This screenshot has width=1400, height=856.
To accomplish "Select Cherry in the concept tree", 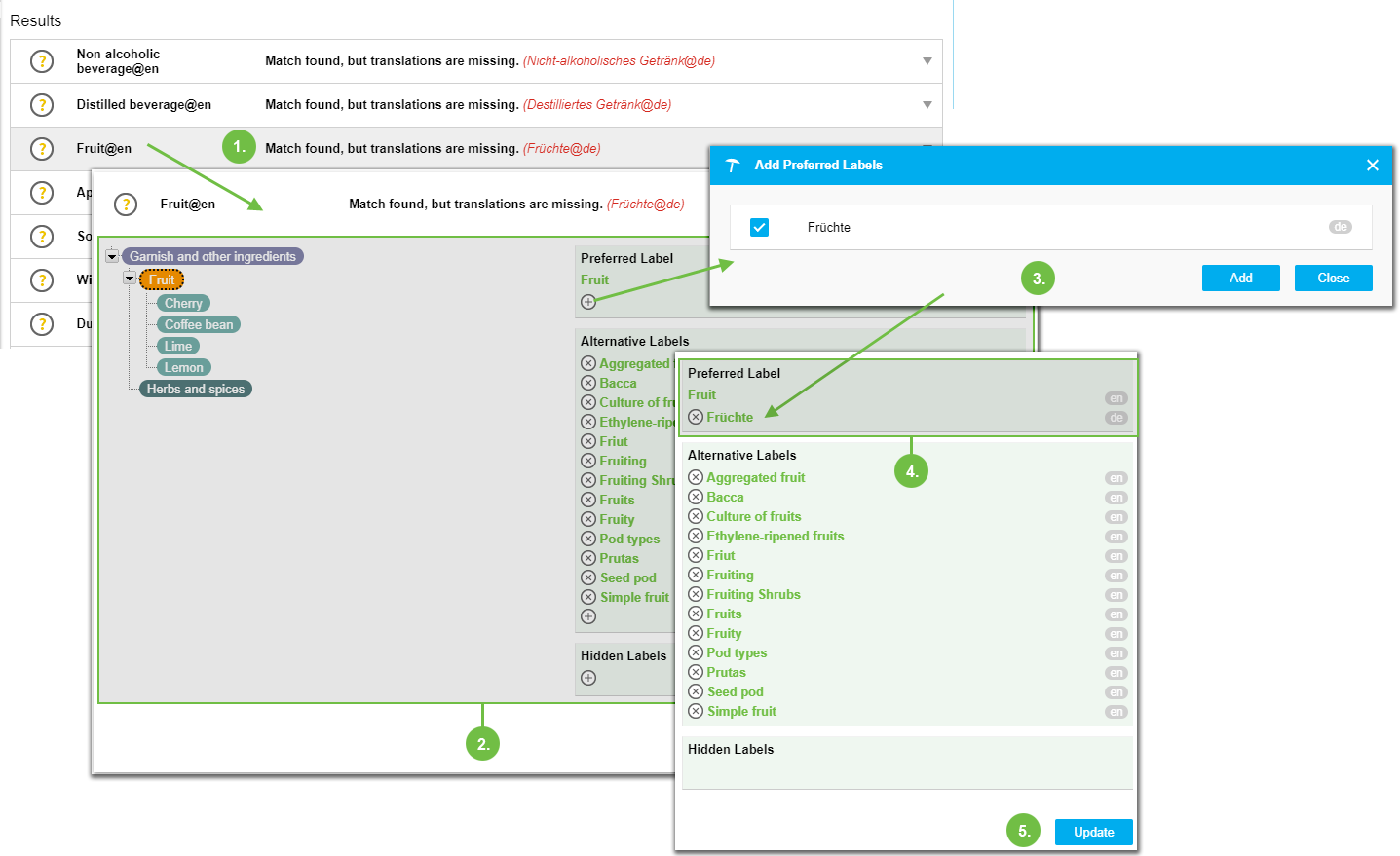I will [183, 304].
